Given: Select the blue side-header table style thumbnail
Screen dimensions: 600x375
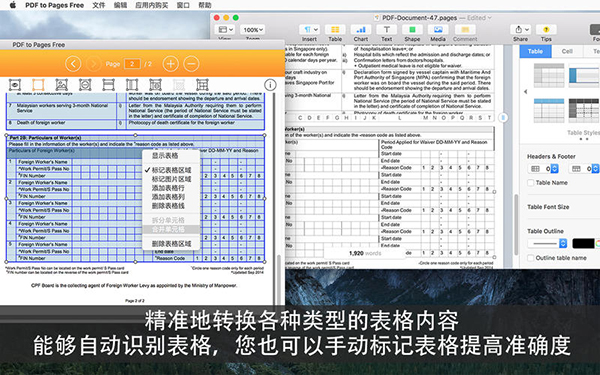Looking at the screenshot, I should [x=584, y=75].
